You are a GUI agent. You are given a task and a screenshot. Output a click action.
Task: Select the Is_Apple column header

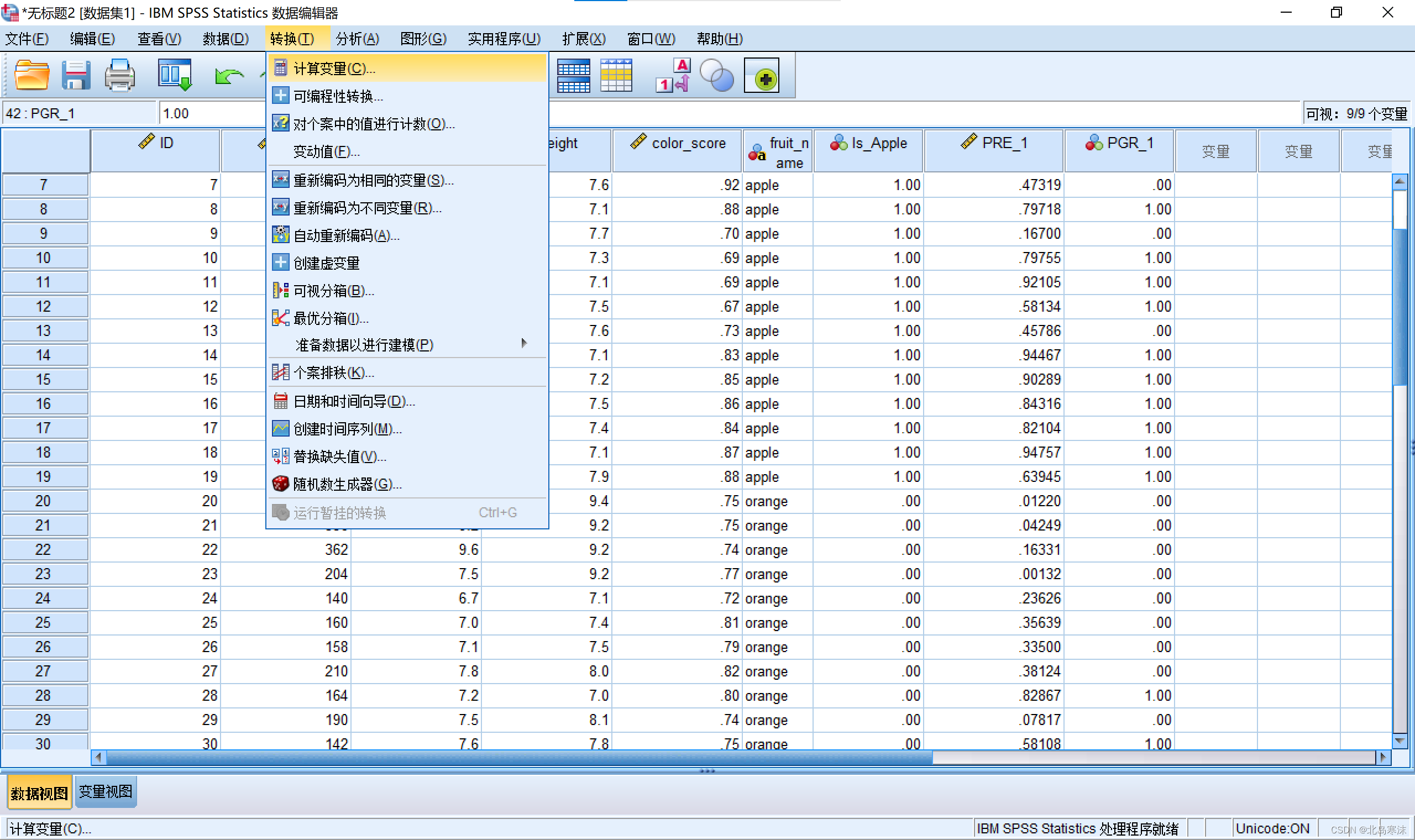(x=868, y=150)
